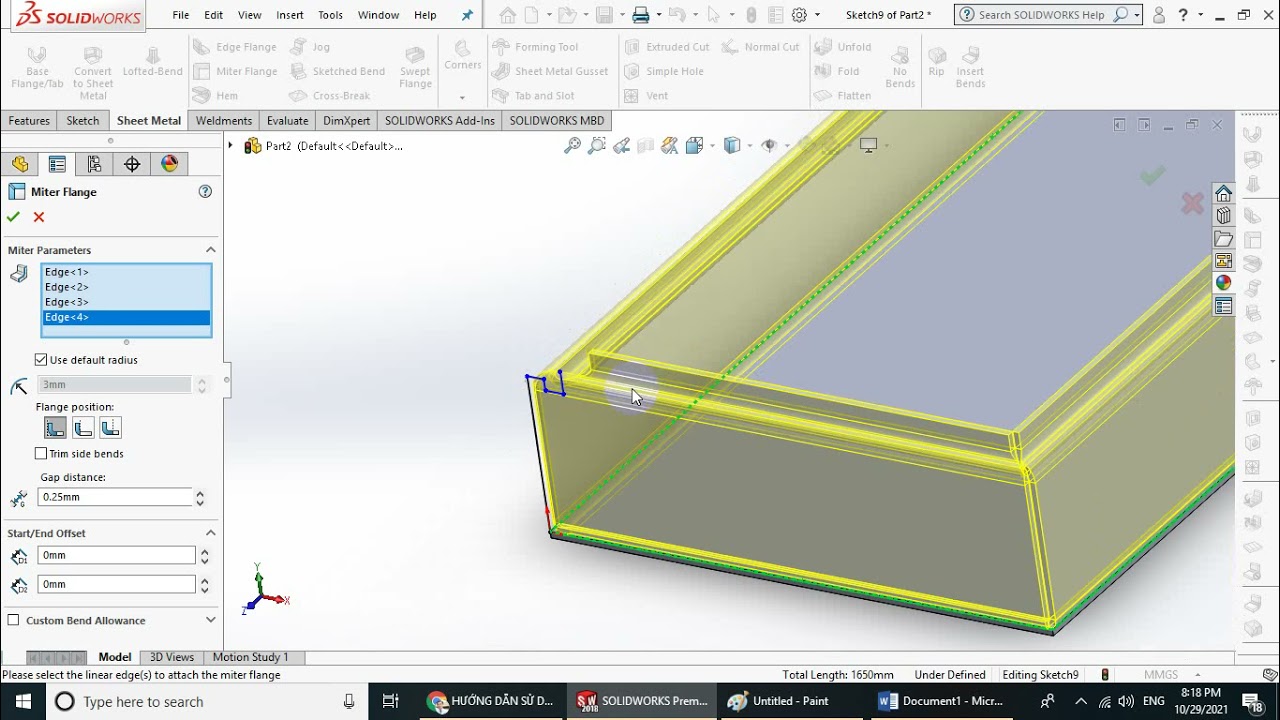
Task: Increment the Gap distance spinner up
Action: [200, 493]
